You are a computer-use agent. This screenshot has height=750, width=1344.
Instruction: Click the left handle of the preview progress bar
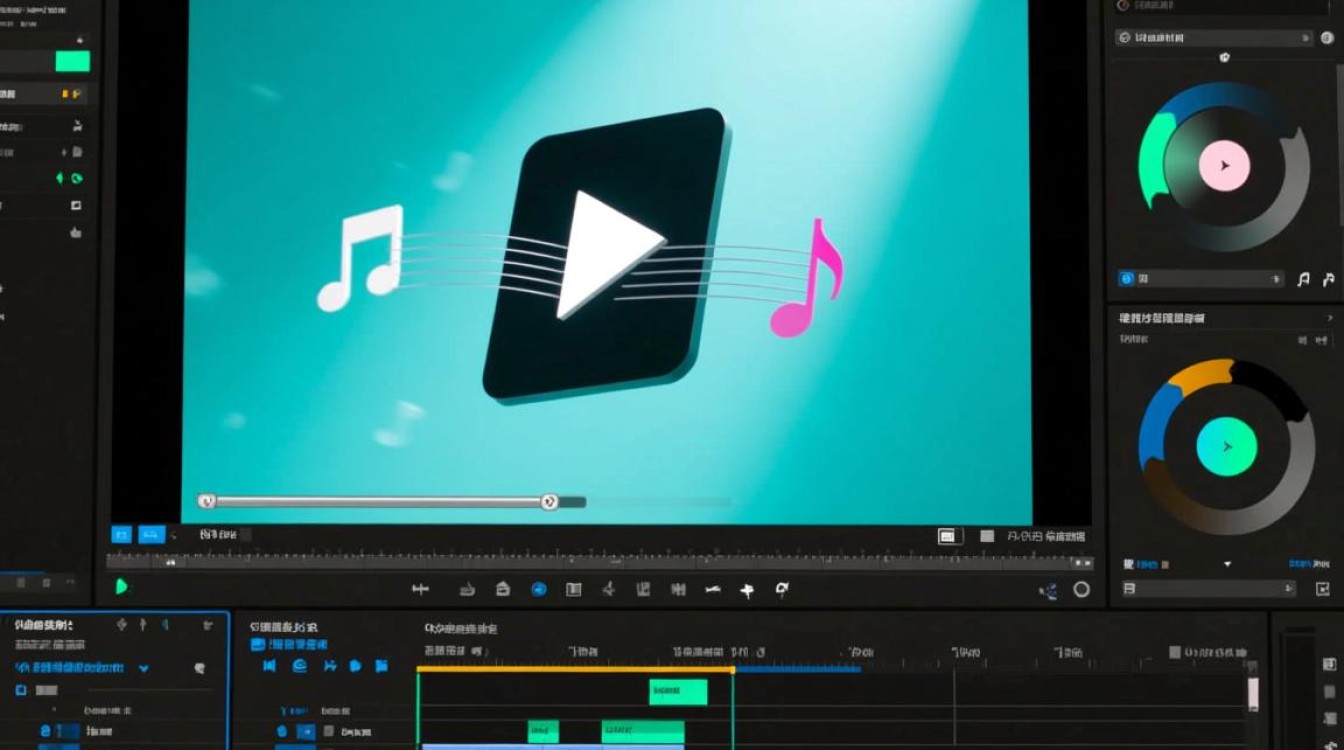207,501
